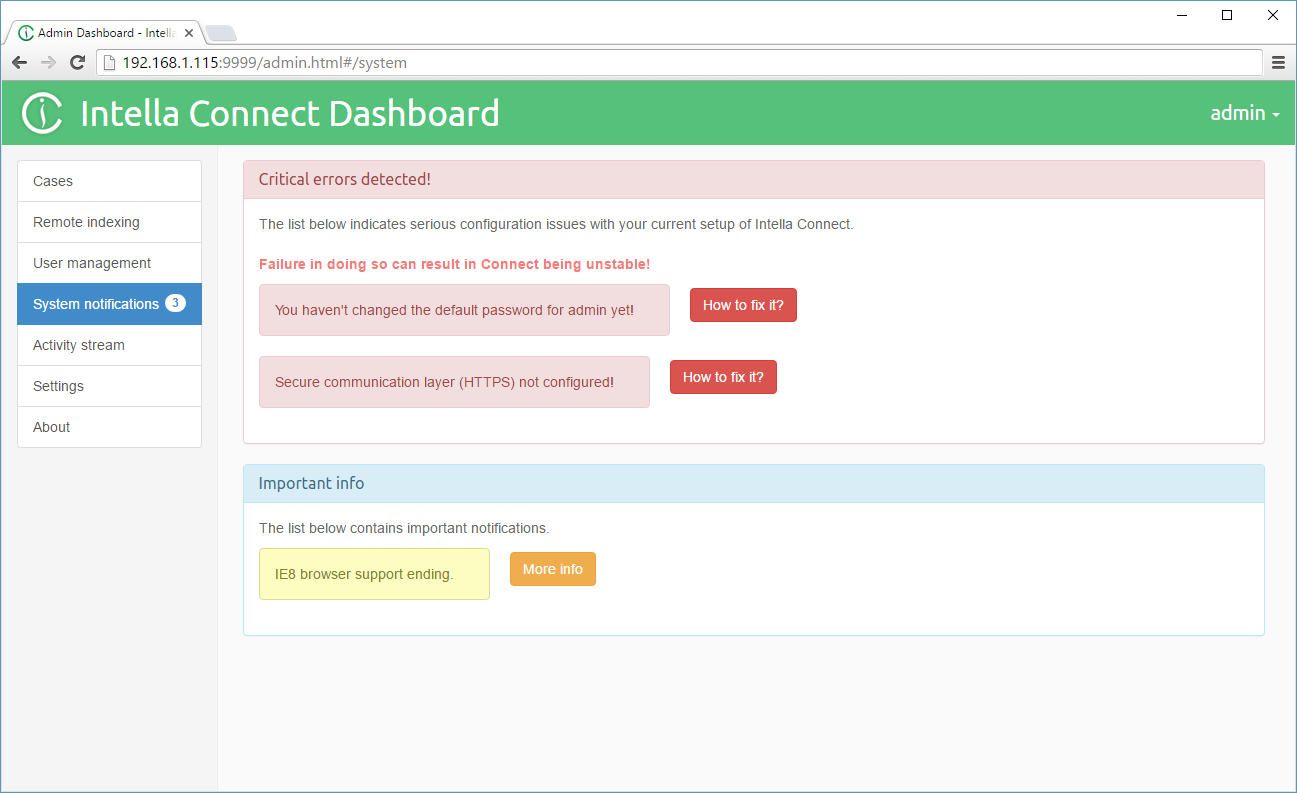Click How to fix it for HTTPS error
The width and height of the screenshot is (1297, 793).
pyautogui.click(x=723, y=377)
